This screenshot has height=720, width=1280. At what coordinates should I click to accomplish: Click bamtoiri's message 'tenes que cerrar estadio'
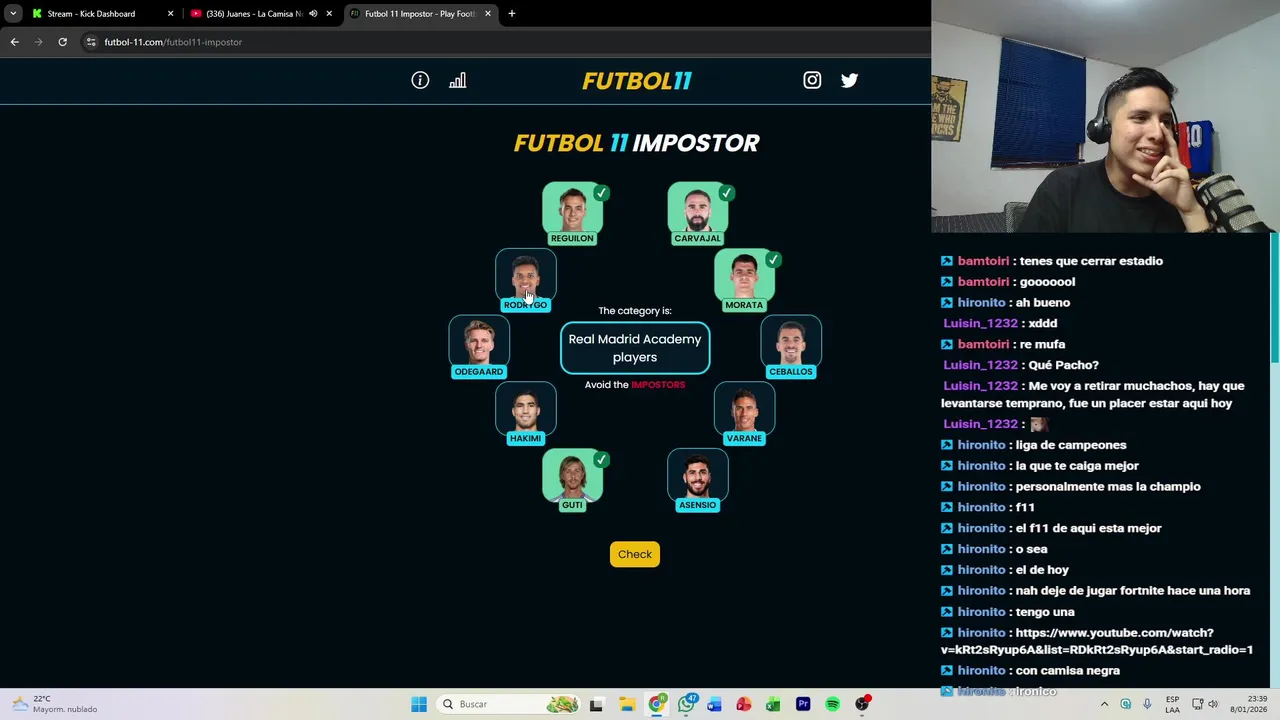1091,261
